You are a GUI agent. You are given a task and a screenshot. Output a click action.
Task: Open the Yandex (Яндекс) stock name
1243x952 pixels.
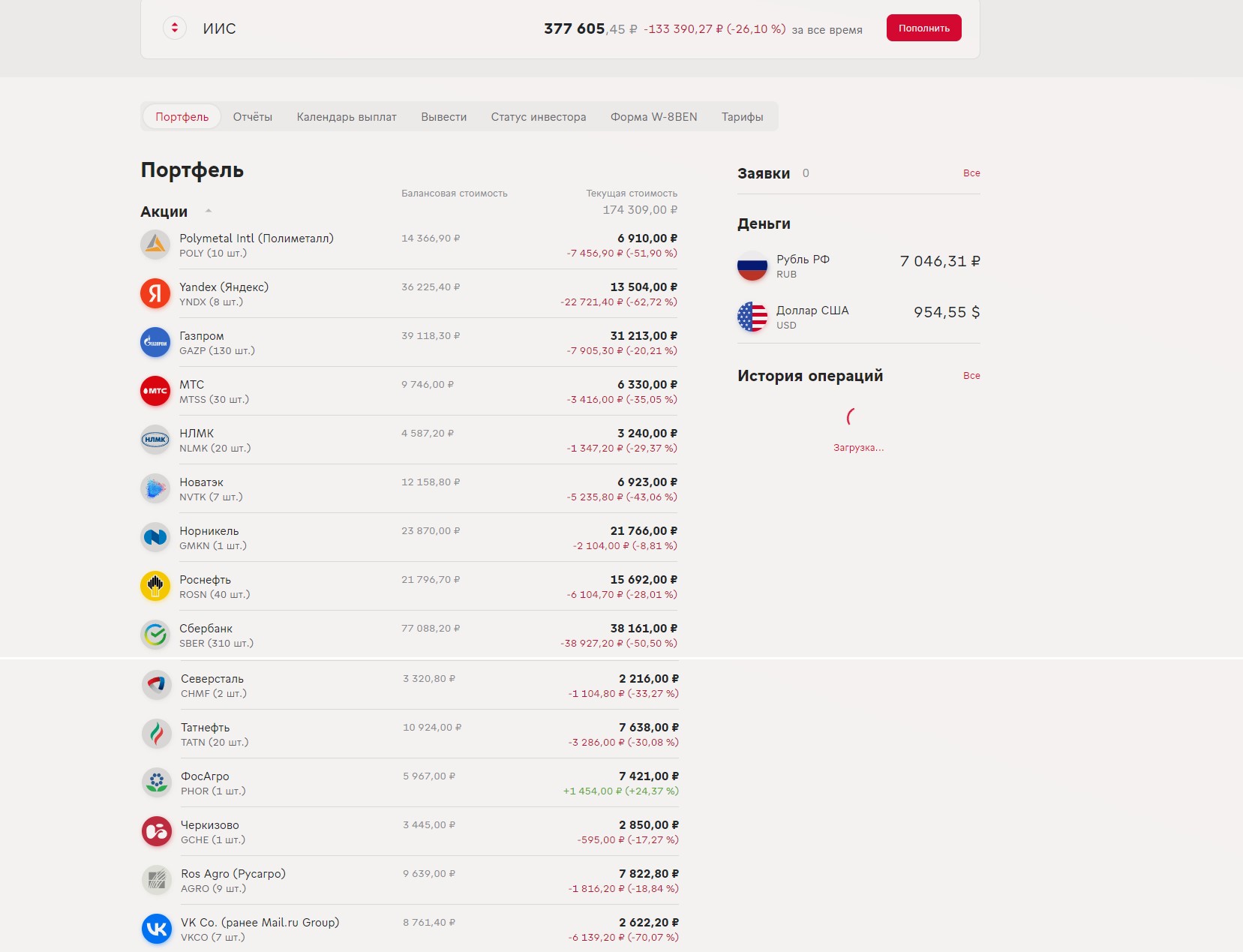[x=224, y=287]
